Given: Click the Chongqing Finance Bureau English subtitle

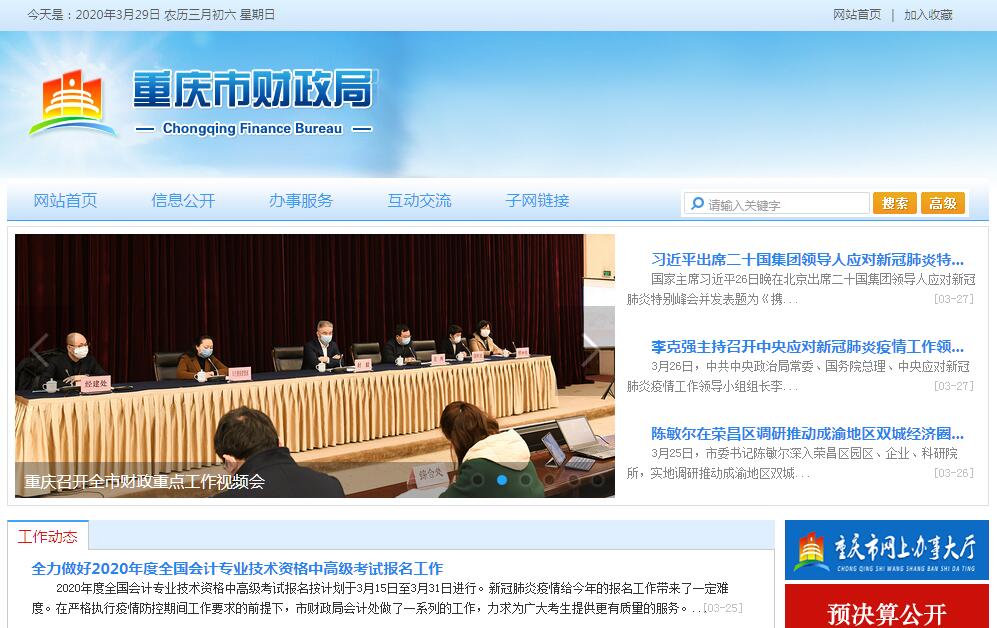Looking at the screenshot, I should pyautogui.click(x=252, y=128).
